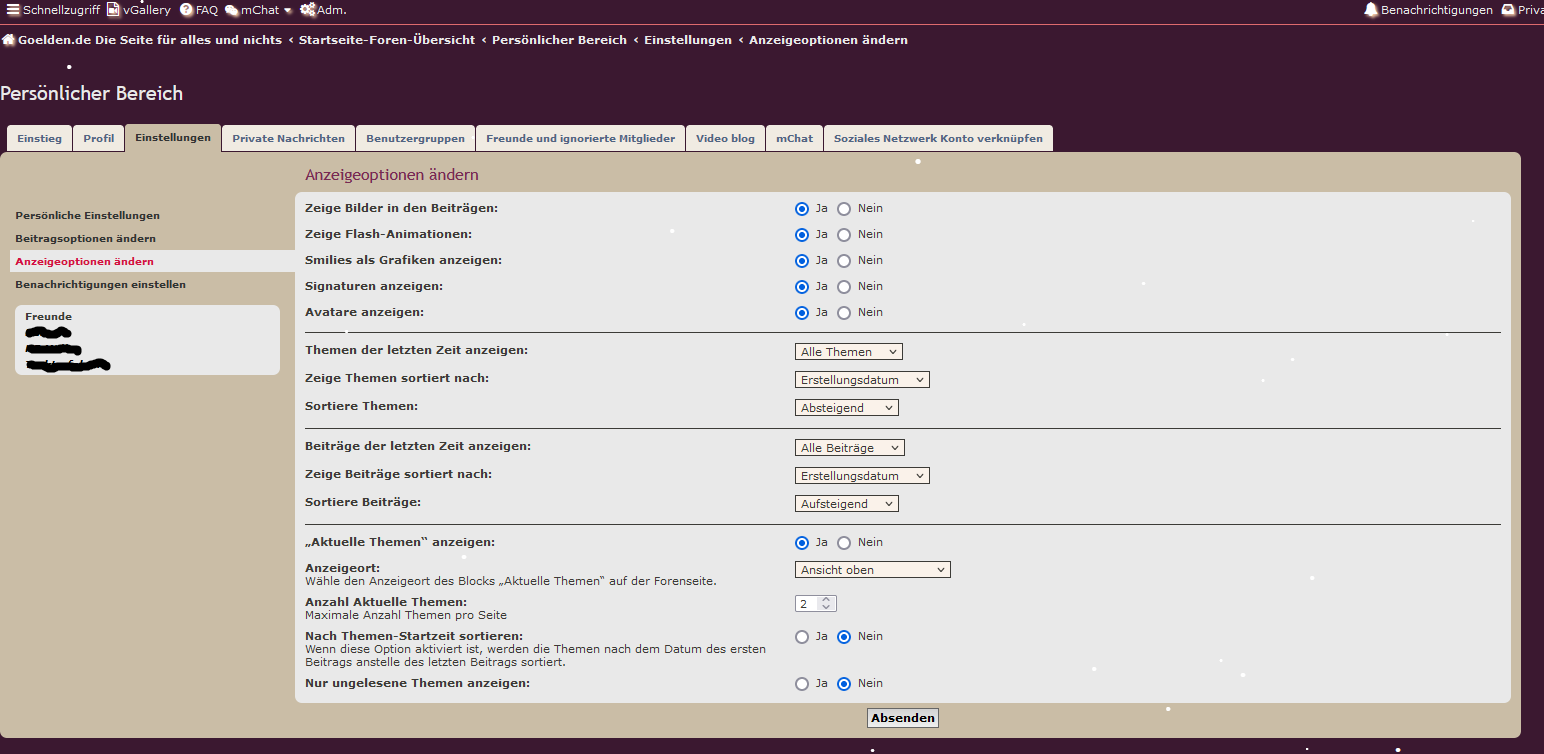Image resolution: width=1544 pixels, height=754 pixels.
Task: Select Nein for Zeige Flash-Animationen
Action: pyautogui.click(x=844, y=235)
